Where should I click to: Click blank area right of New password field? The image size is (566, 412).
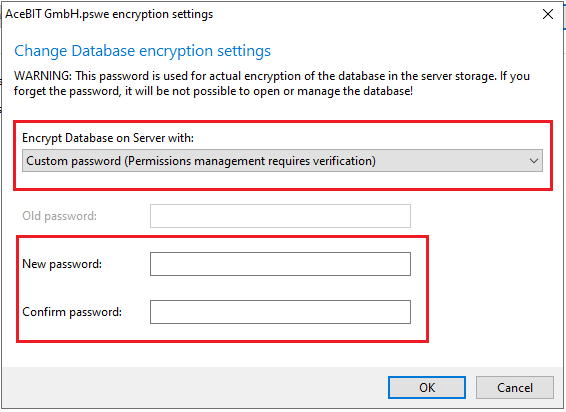coord(487,264)
